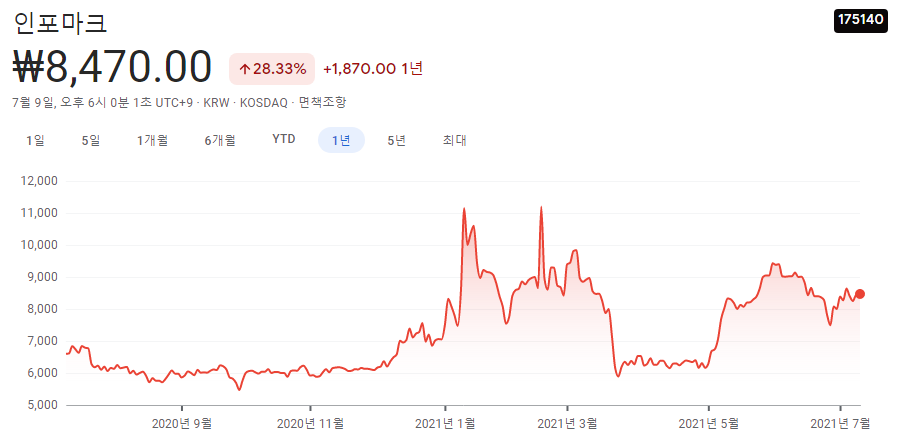The height and width of the screenshot is (444, 897).
Task: Click the upward arrow icon beside 28.33%
Action: [x=245, y=69]
